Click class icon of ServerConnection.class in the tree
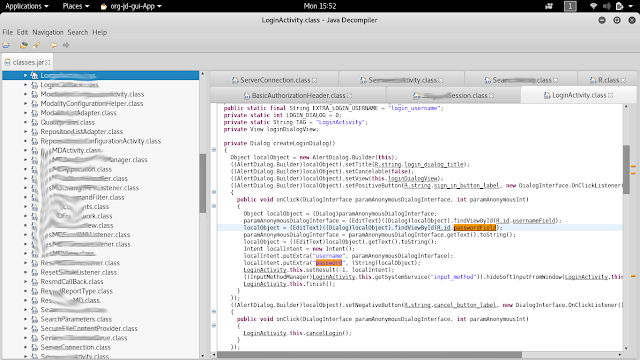 pos(35,347)
